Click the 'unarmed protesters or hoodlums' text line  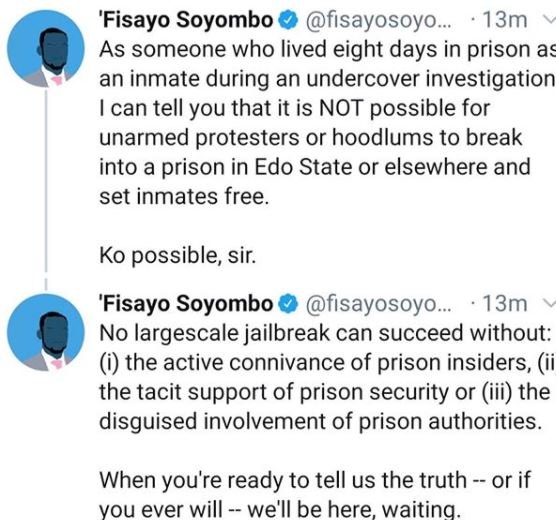(311, 137)
